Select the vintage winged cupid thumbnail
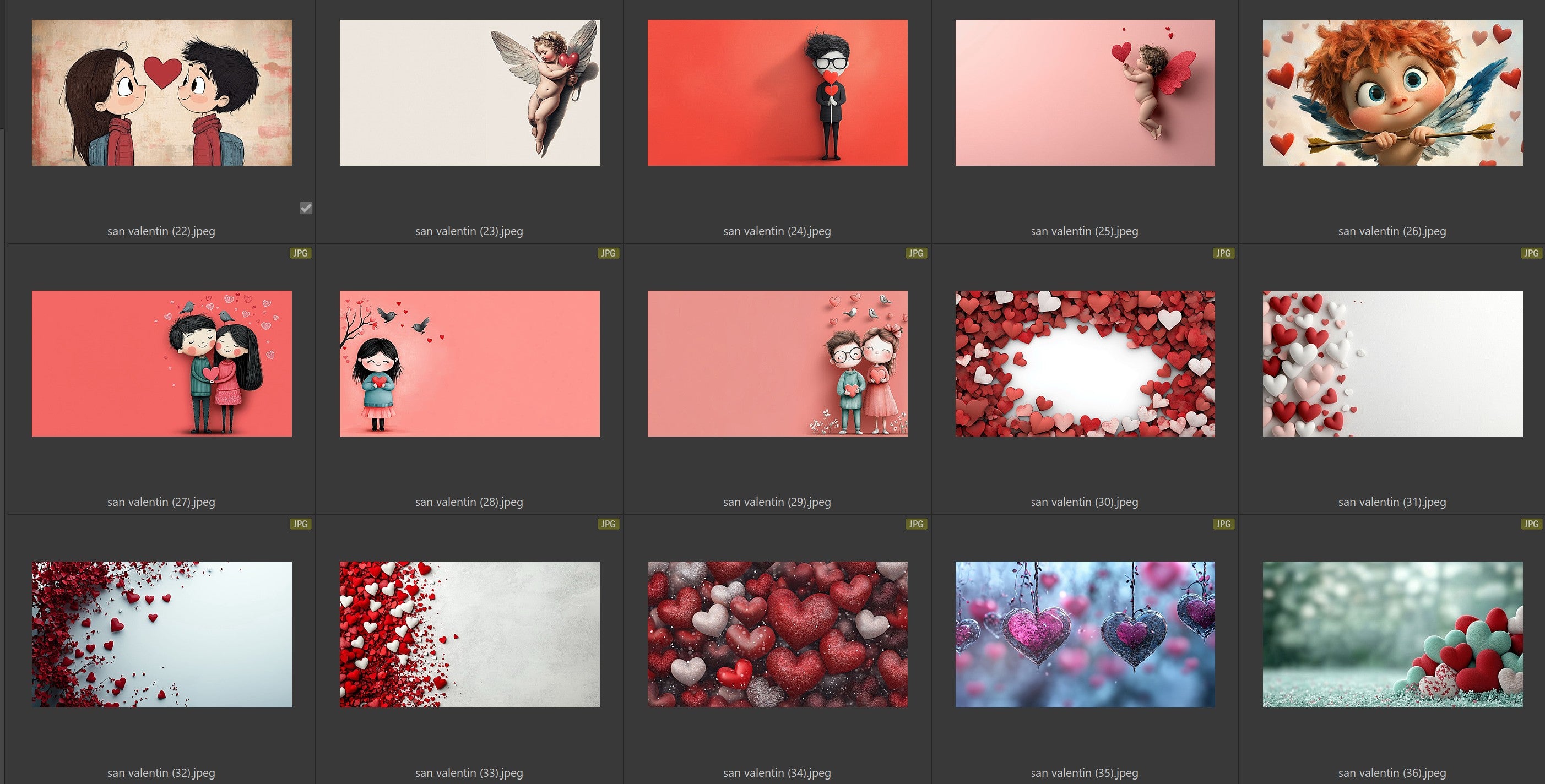 tap(470, 93)
